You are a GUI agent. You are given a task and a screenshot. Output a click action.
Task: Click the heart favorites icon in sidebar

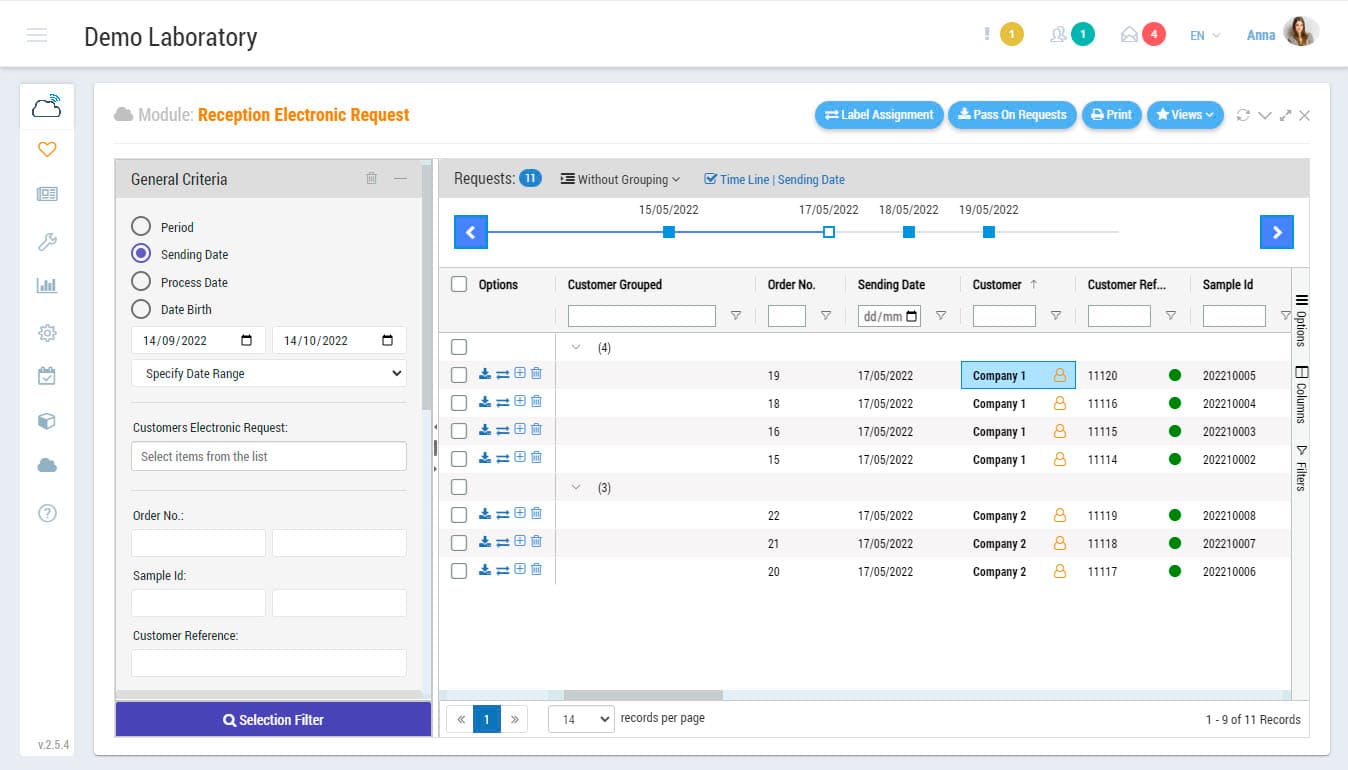pyautogui.click(x=46, y=149)
